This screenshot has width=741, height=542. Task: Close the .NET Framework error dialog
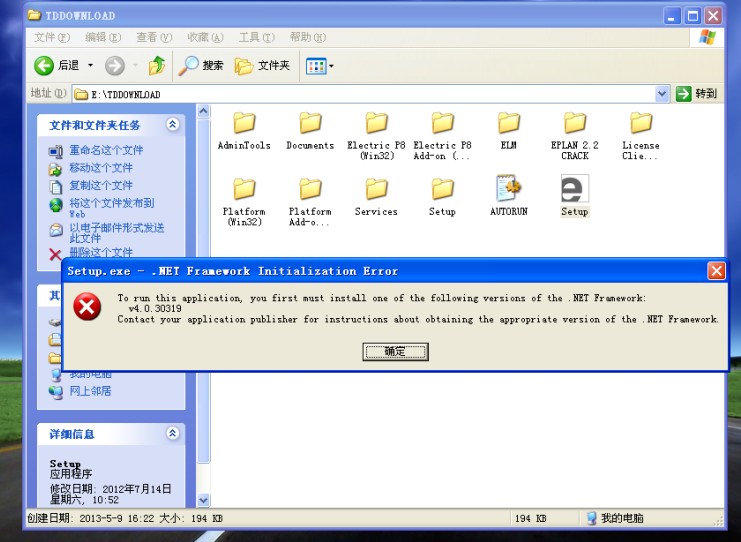click(x=716, y=271)
